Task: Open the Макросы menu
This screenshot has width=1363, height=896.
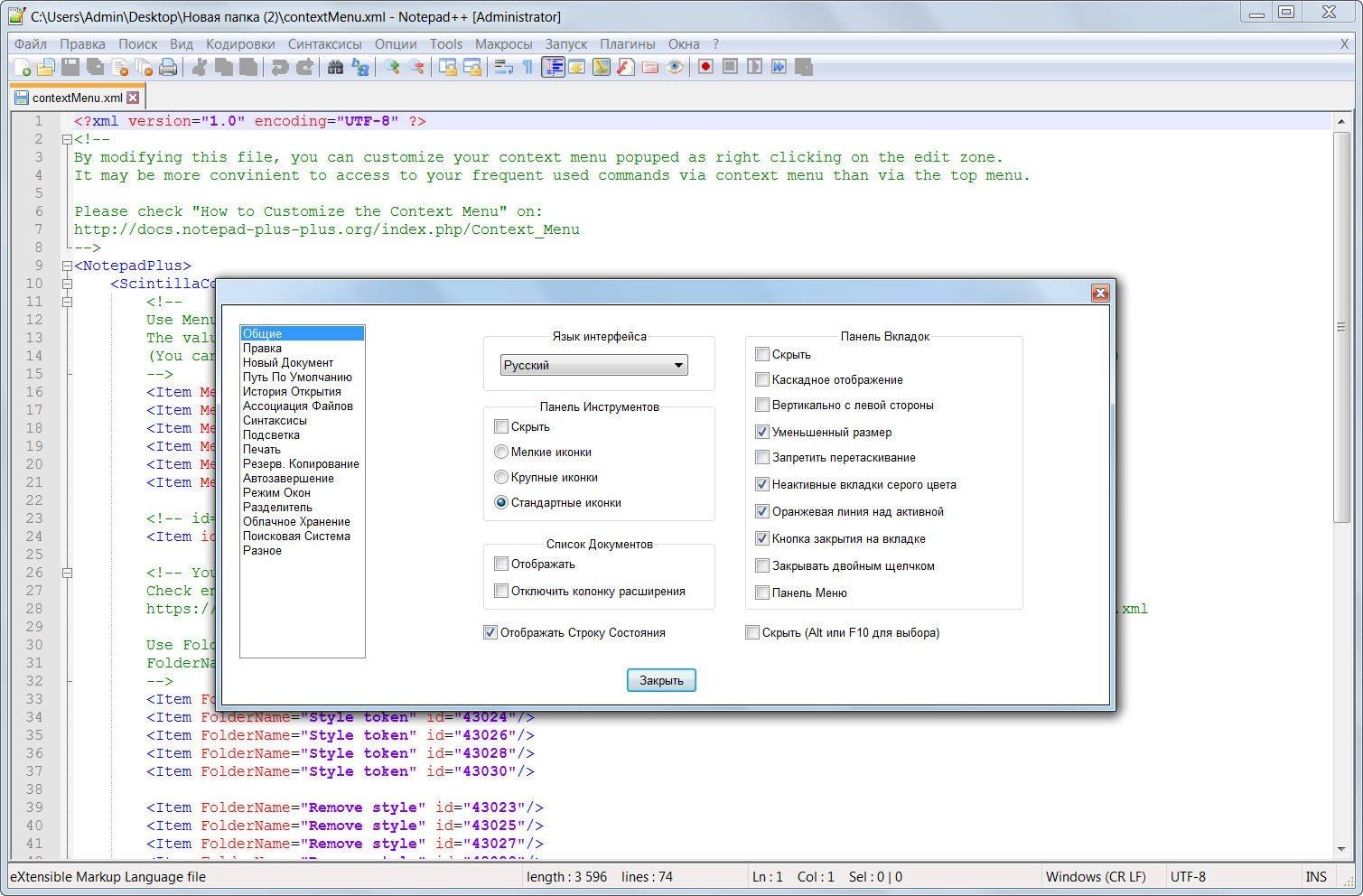Action: tap(503, 43)
